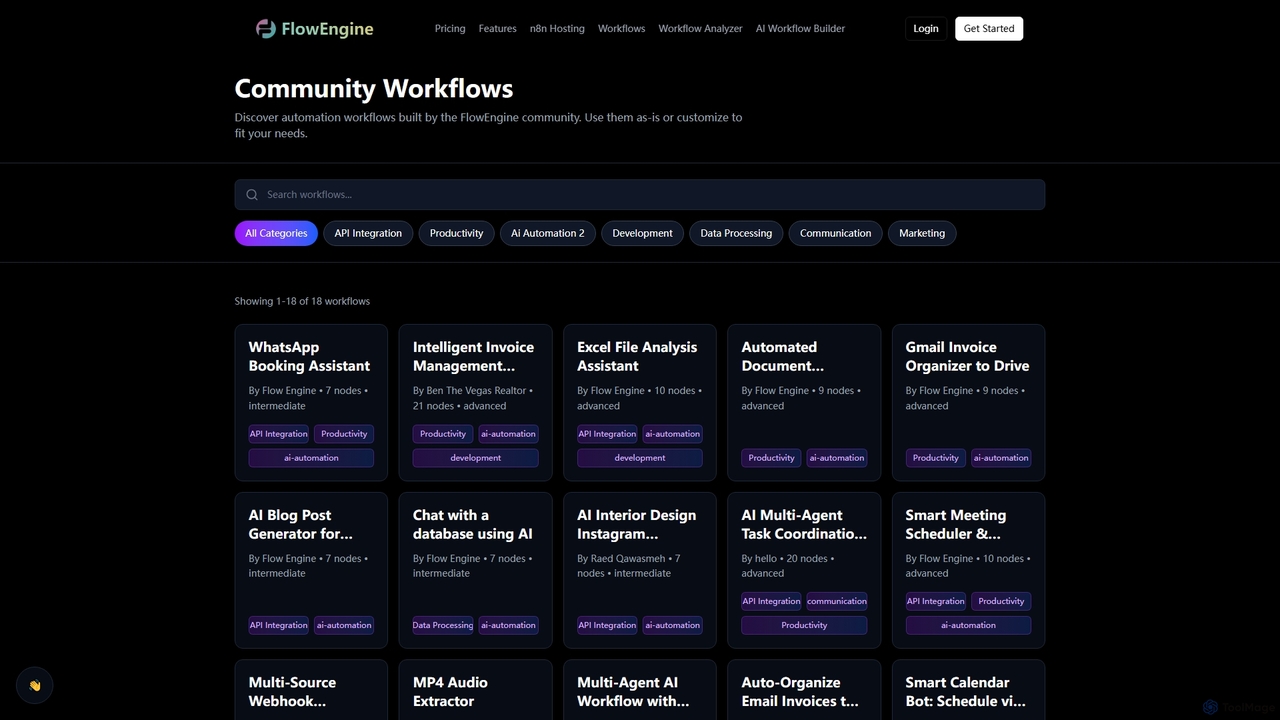Click Data Processing tag on Chat database card
Viewport: 1280px width, 720px height.
point(443,625)
